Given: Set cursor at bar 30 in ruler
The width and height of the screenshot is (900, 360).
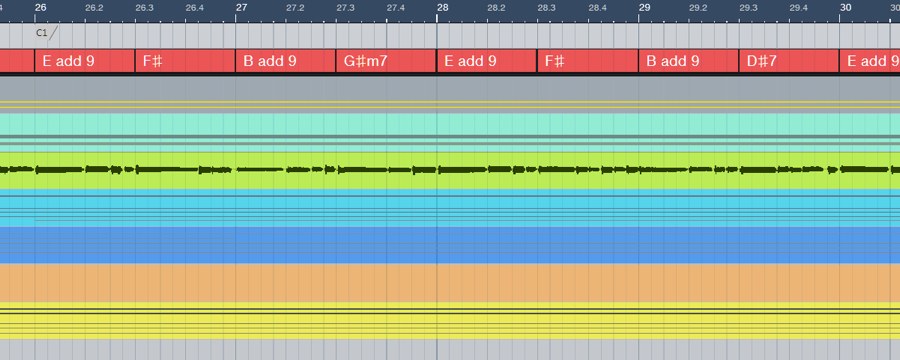Looking at the screenshot, I should pyautogui.click(x=846, y=7).
